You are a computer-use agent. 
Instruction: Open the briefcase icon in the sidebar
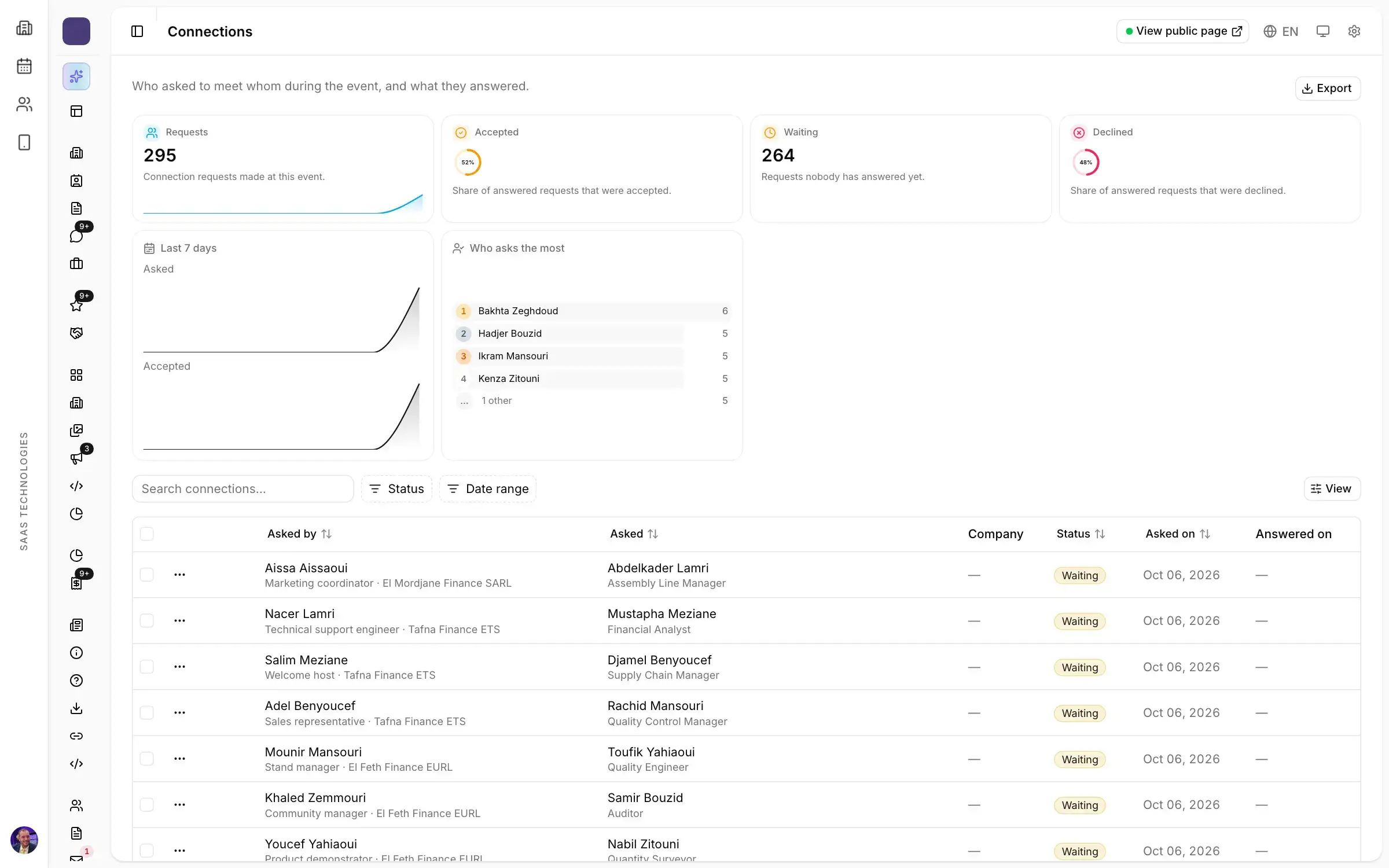(76, 264)
